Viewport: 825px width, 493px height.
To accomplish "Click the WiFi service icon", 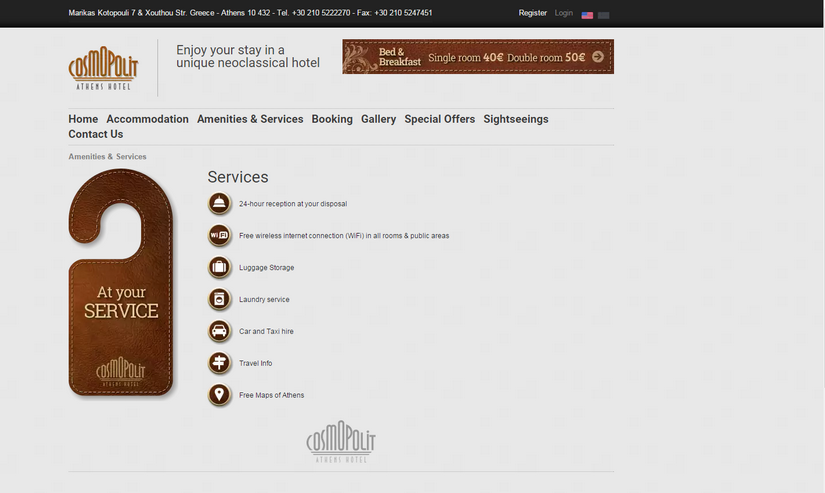I will coord(219,236).
